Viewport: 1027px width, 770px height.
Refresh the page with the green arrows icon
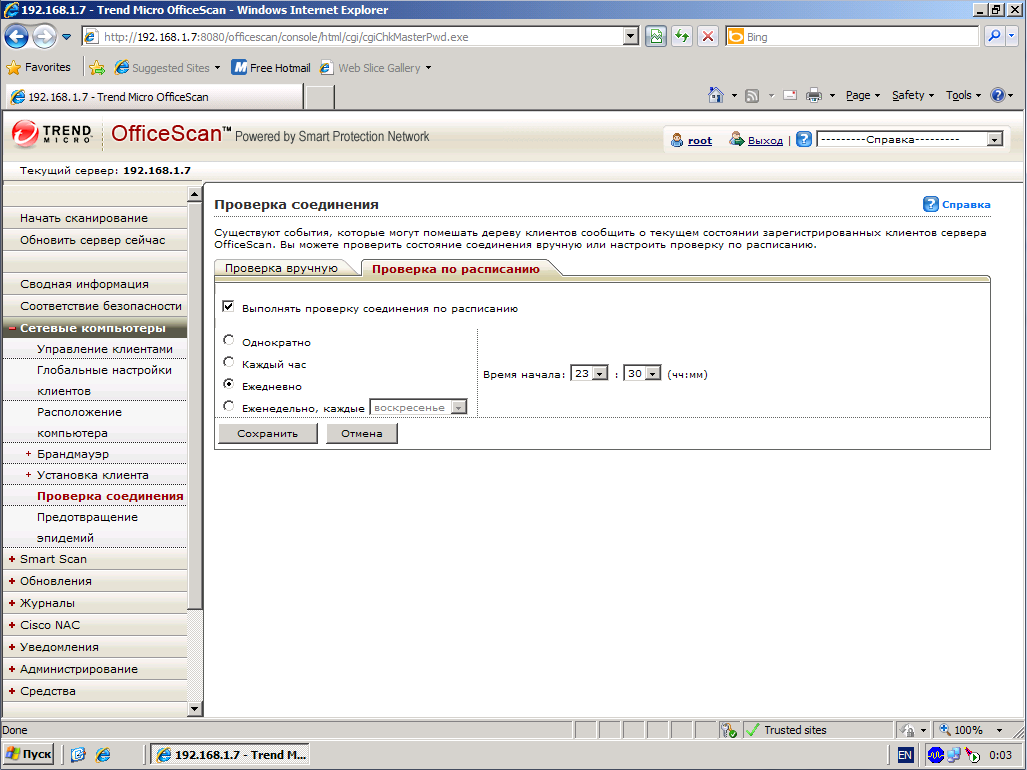682,37
